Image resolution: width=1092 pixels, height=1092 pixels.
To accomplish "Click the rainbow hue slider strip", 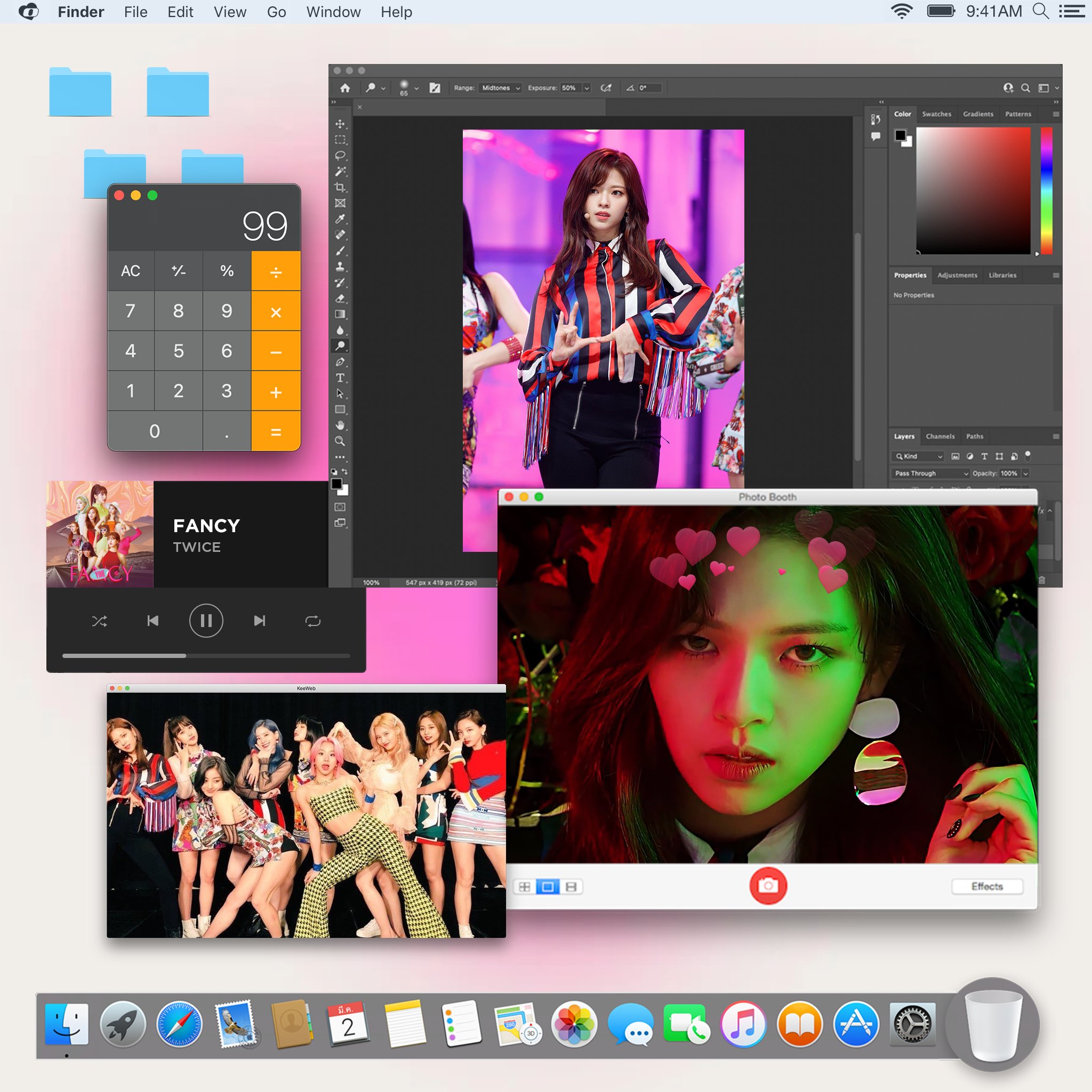I will tap(1046, 190).
